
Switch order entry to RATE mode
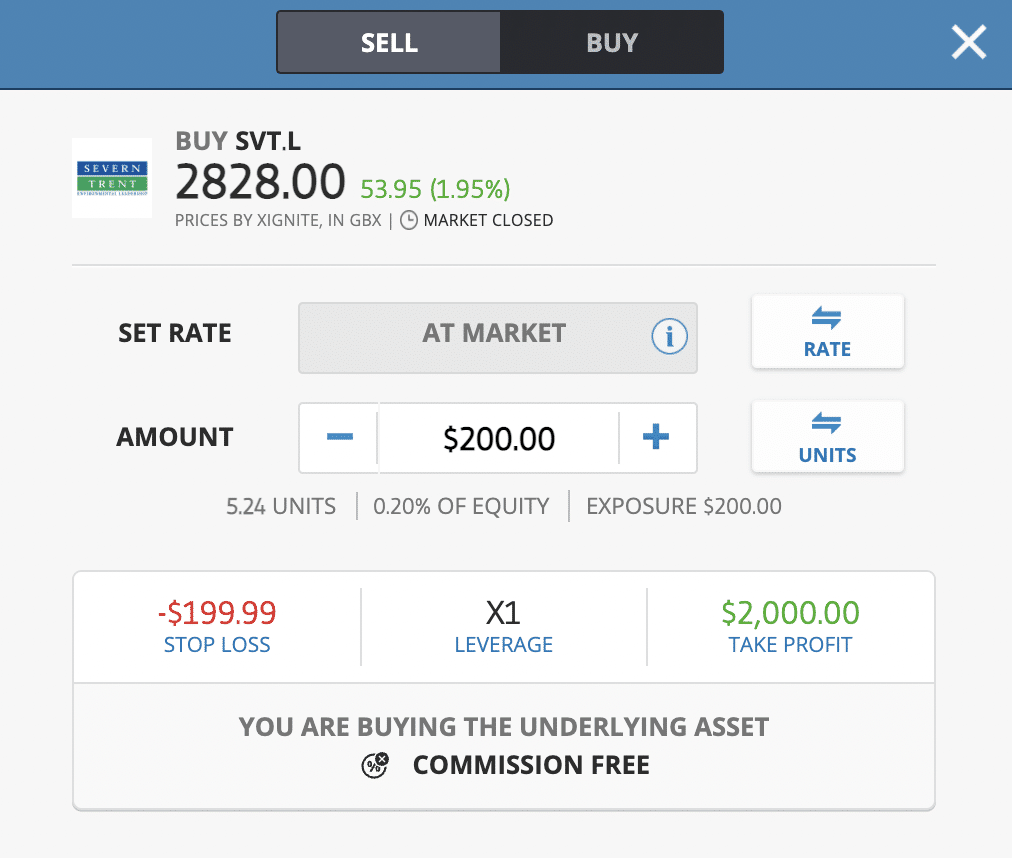point(827,332)
